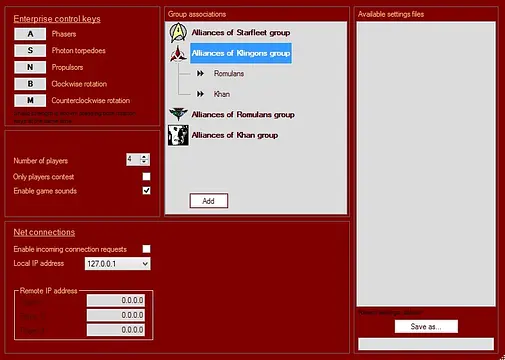The image size is (505, 360).
Task: Click the Local IP address label
Action: (39, 263)
